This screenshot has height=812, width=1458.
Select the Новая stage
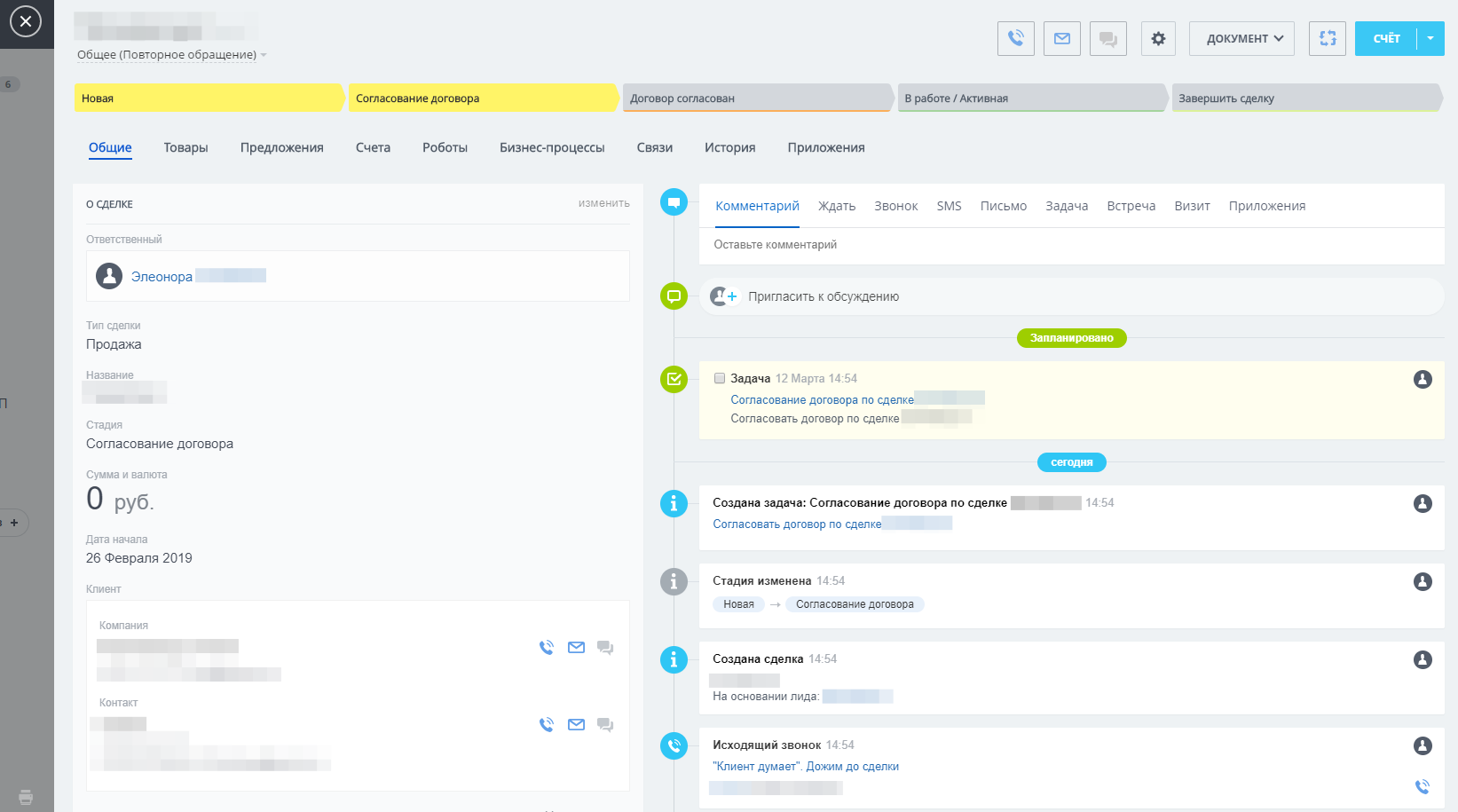(x=209, y=98)
